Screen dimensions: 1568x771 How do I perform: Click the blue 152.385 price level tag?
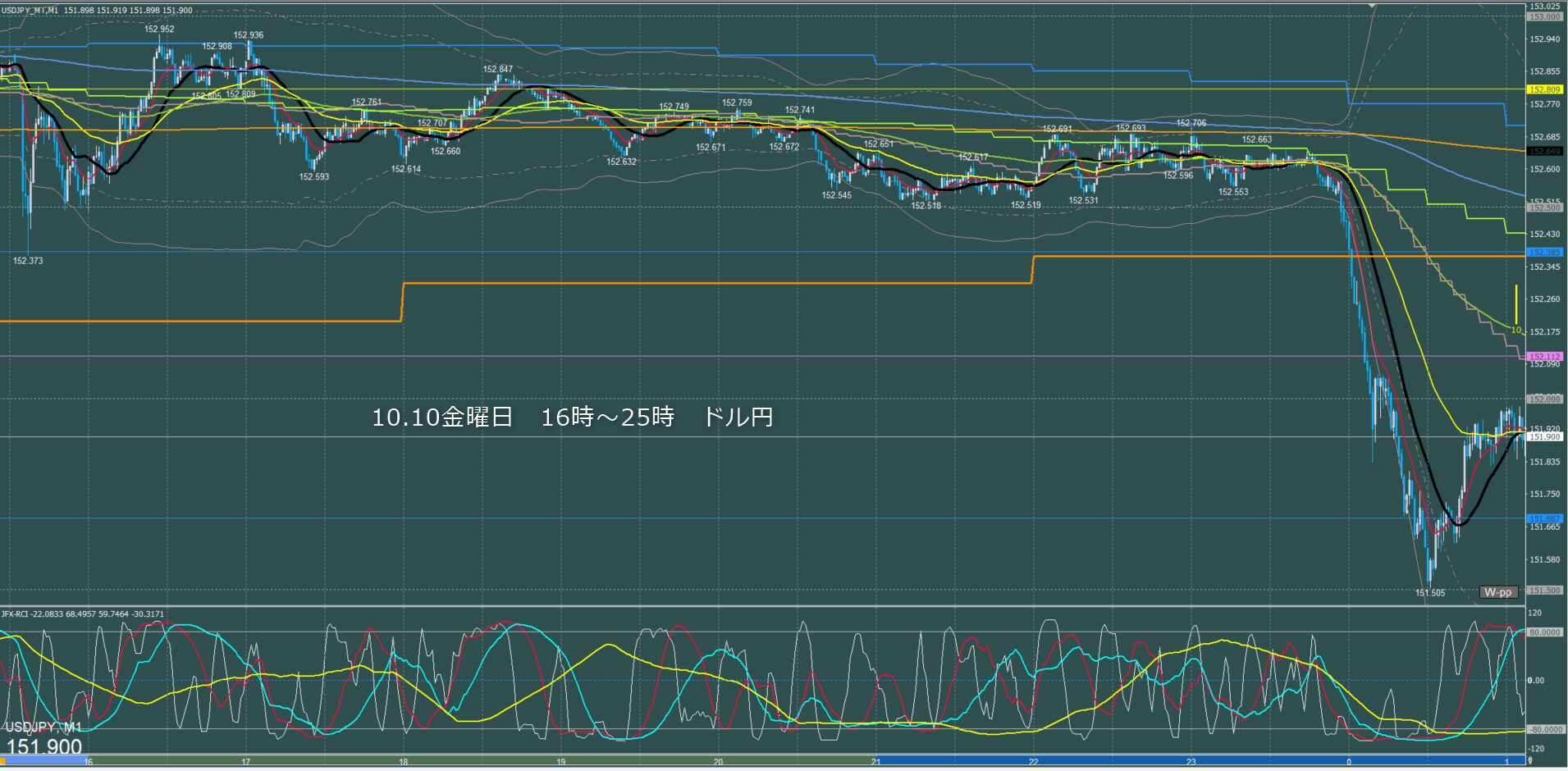(1543, 253)
